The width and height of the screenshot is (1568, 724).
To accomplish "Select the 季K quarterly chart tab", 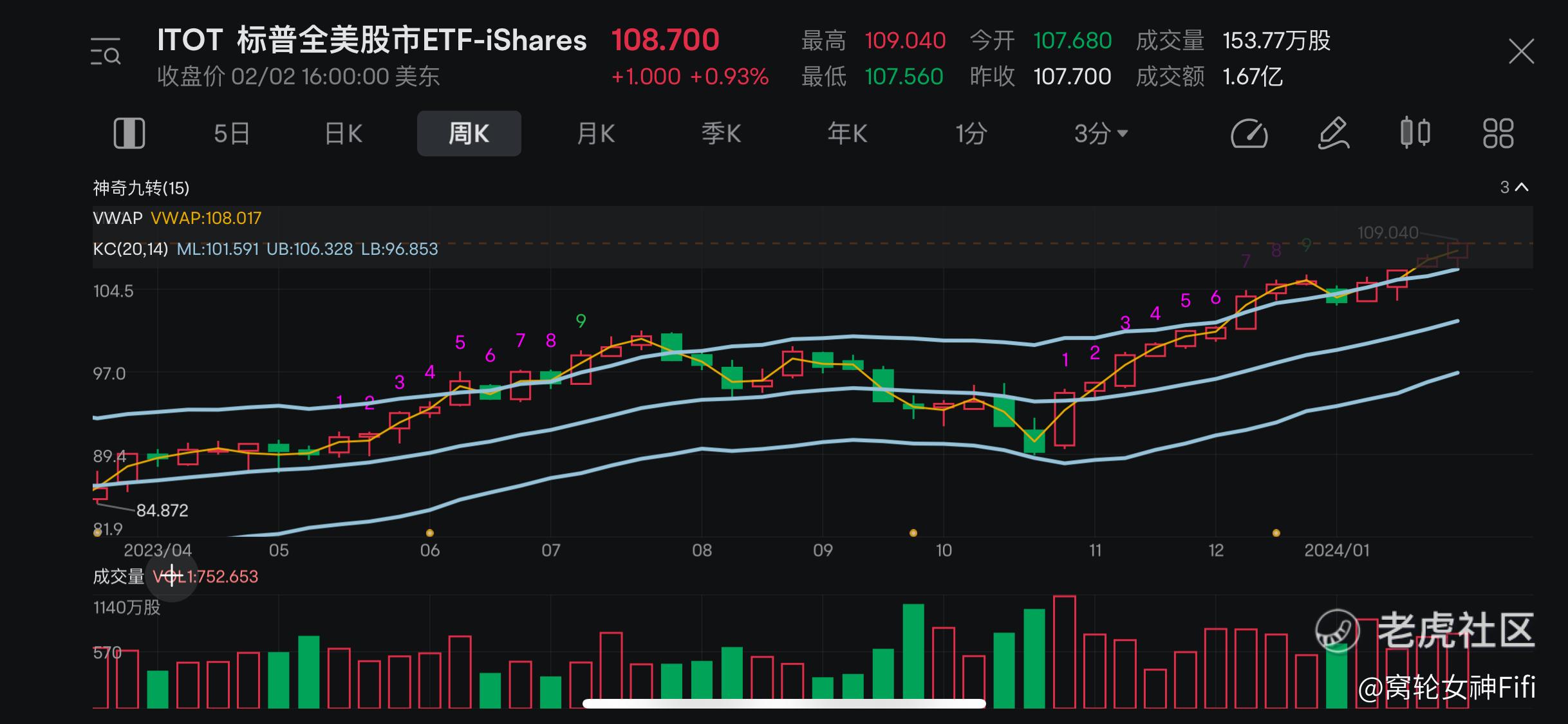I will 721,134.
